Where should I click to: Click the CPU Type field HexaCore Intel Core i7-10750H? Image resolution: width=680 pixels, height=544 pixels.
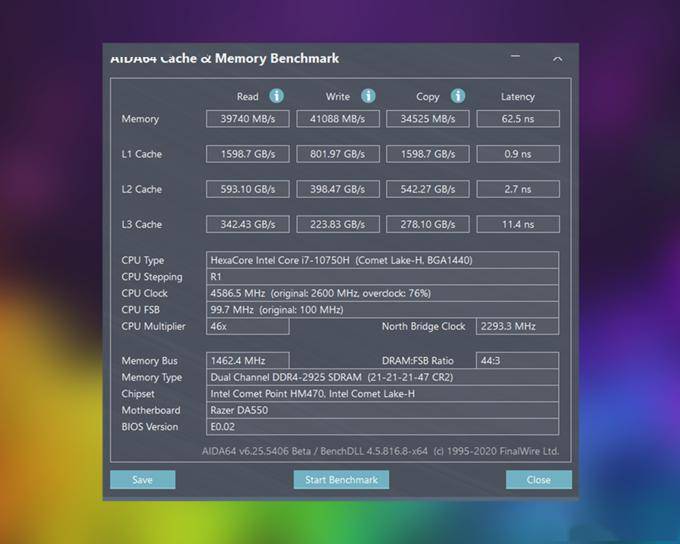pos(382,260)
